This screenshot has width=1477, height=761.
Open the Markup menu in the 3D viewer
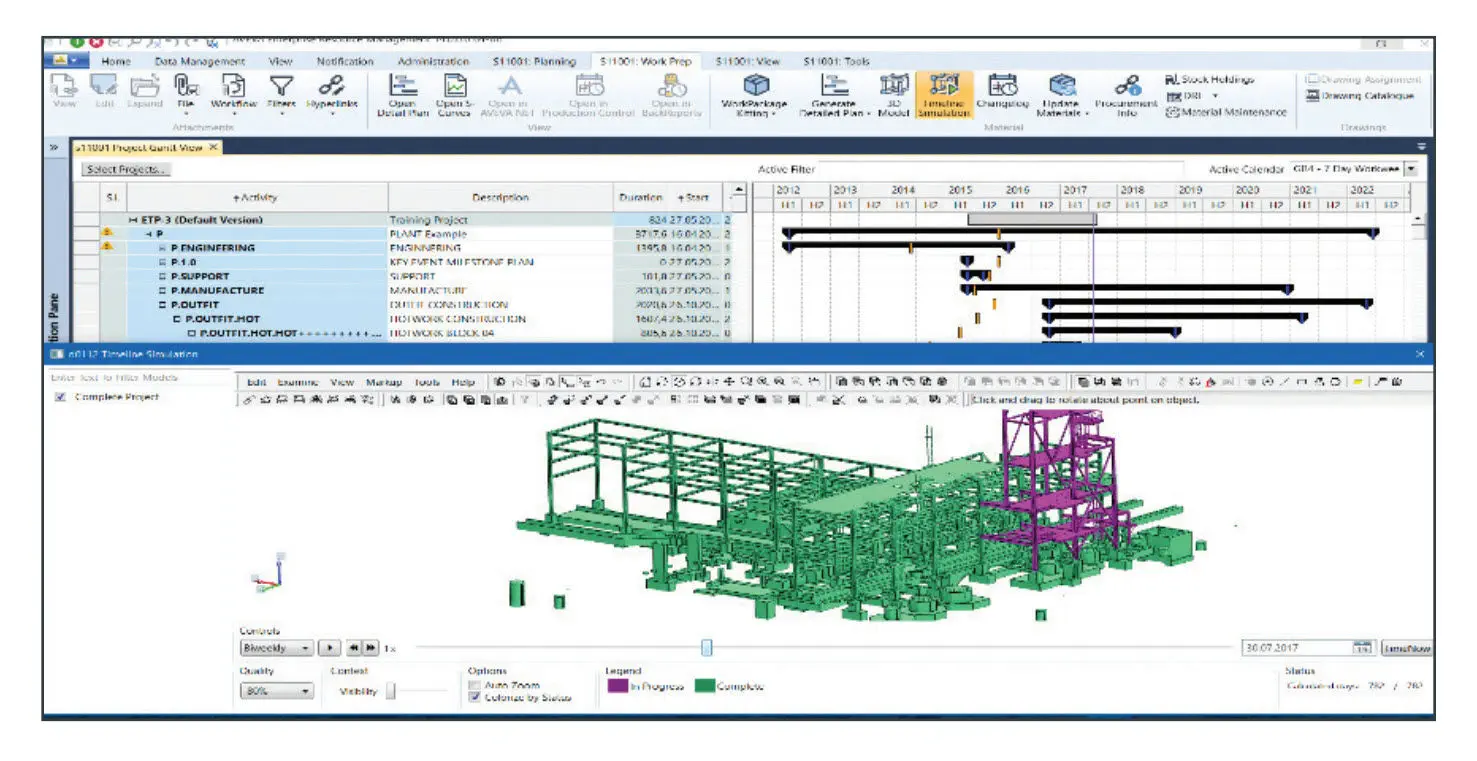(382, 382)
